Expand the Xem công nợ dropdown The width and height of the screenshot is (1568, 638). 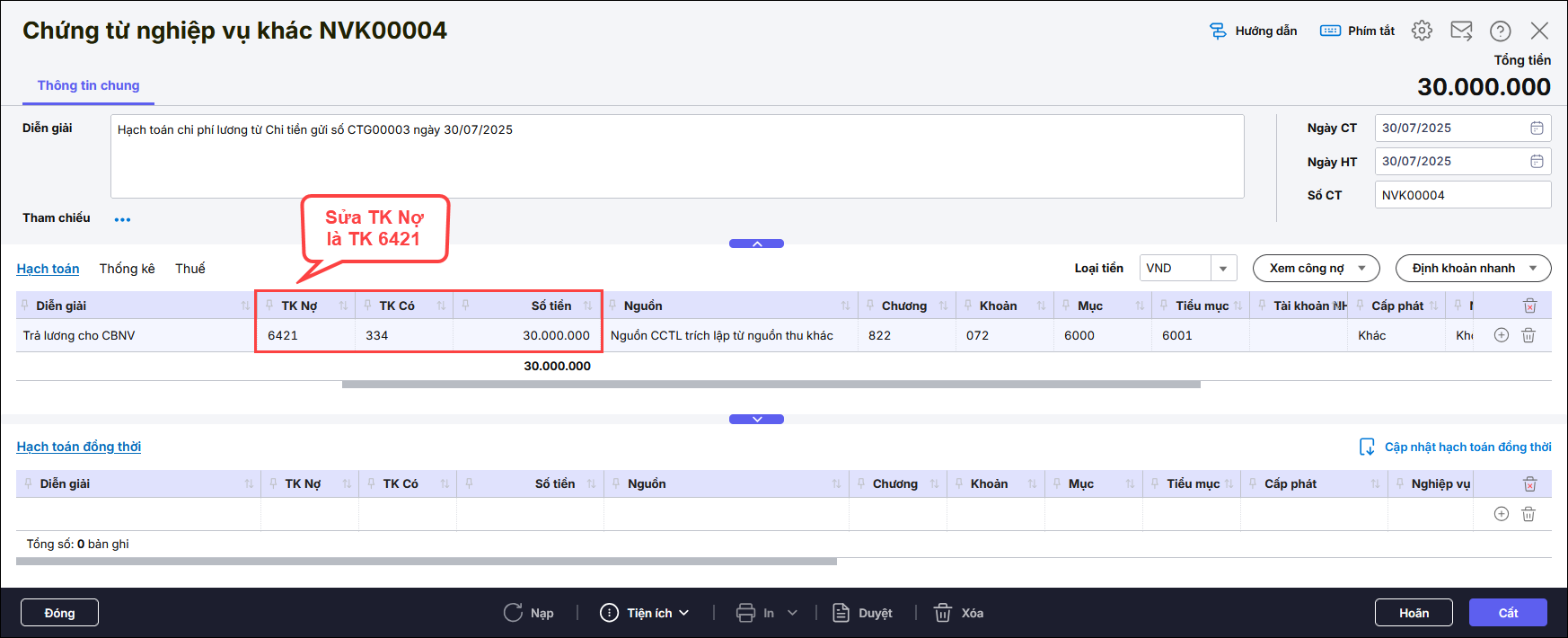1361,269
